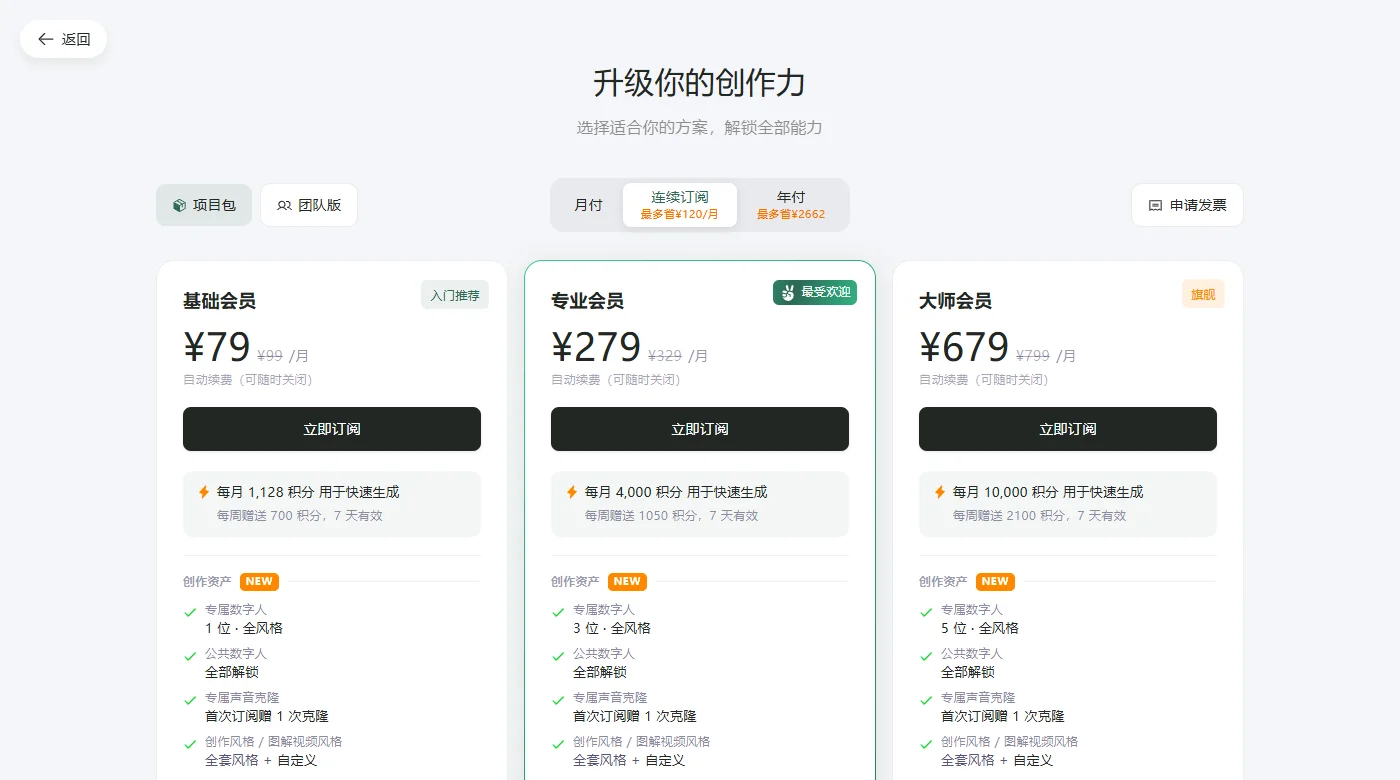Subscribe to 大师会员 with 立即订阅

(1068, 429)
